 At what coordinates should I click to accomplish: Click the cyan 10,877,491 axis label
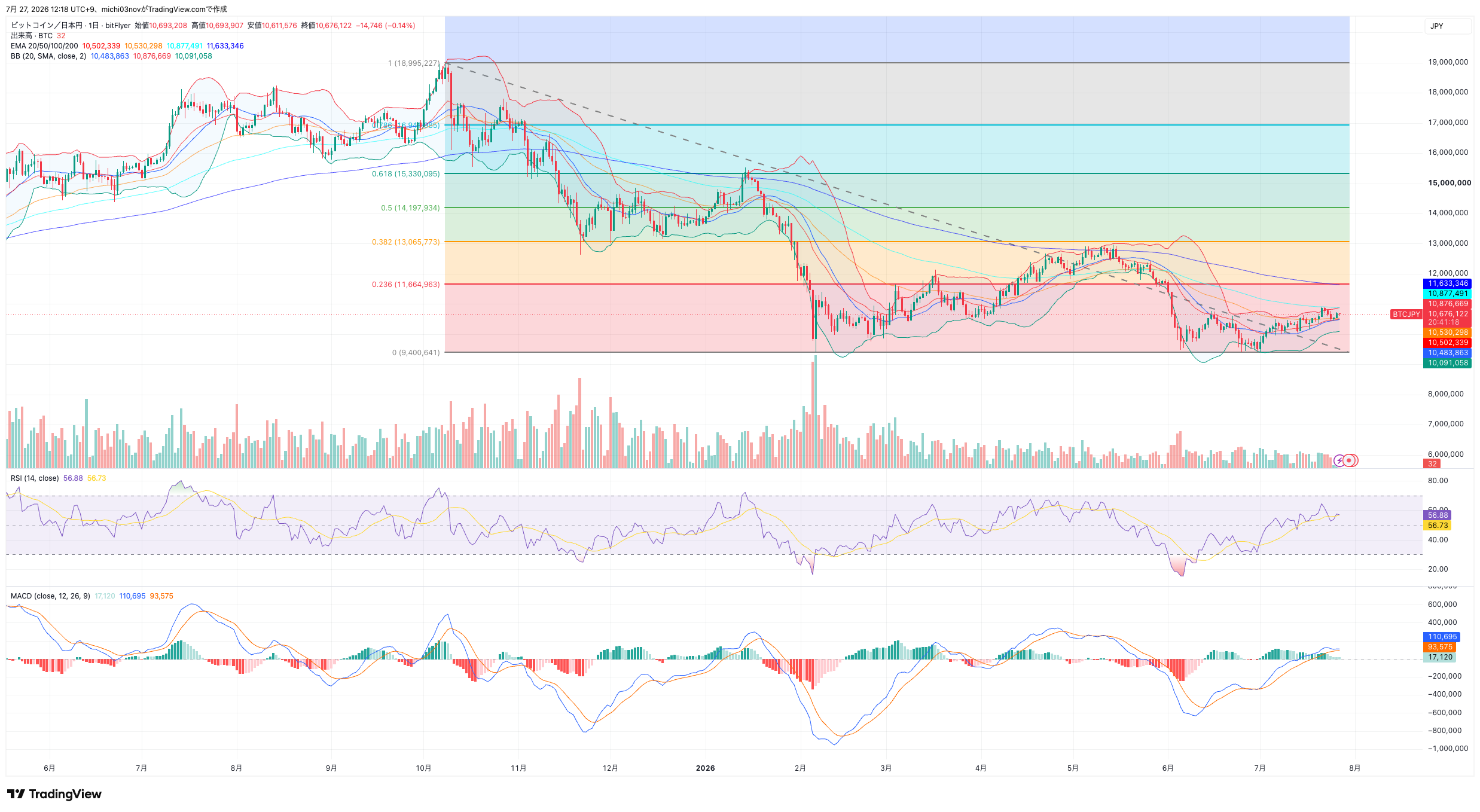[1448, 294]
